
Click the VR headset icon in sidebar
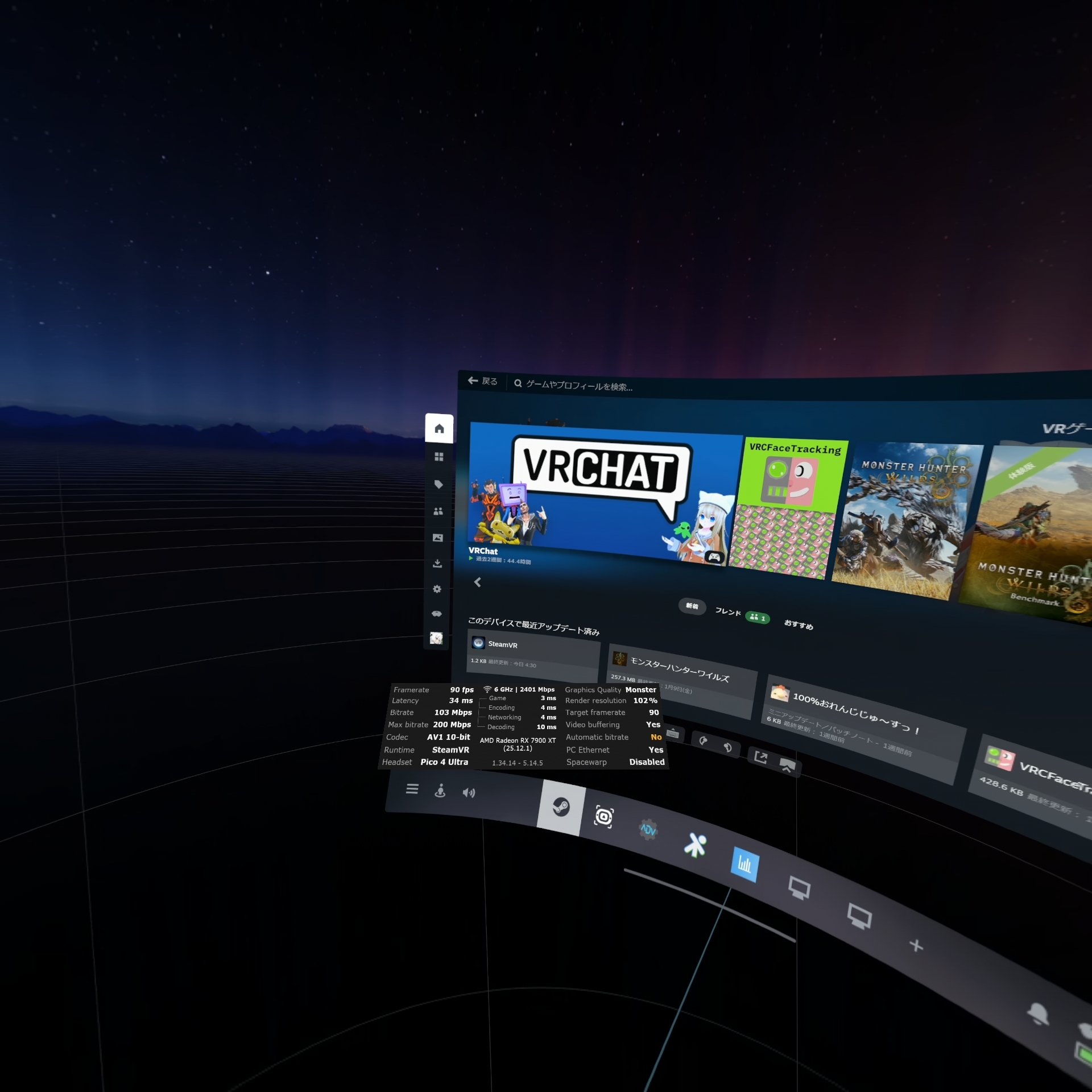tap(437, 613)
